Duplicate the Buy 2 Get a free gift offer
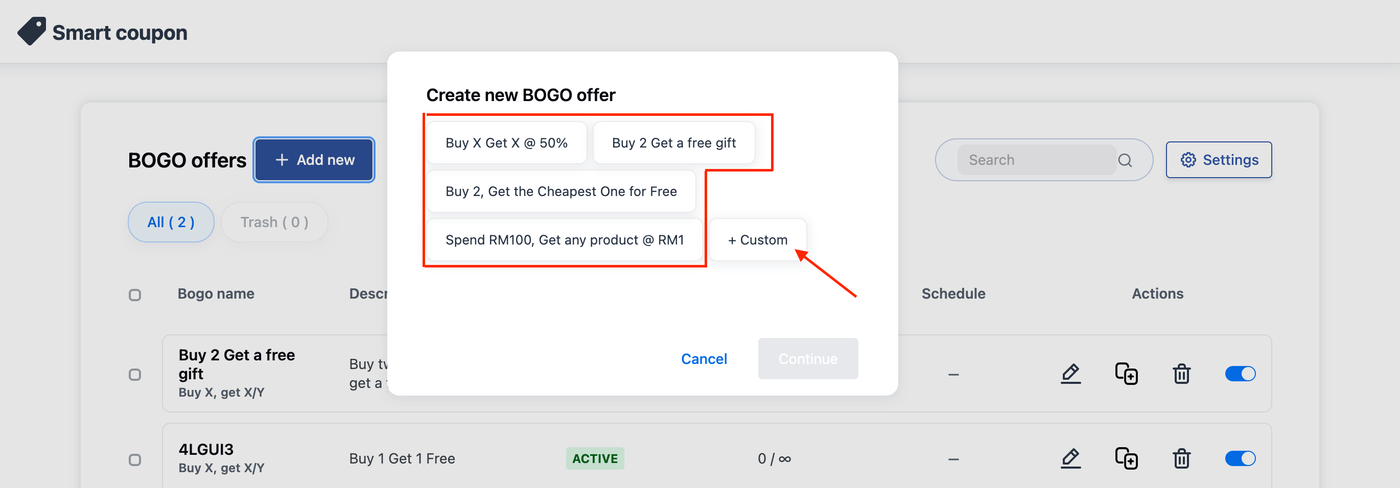The image size is (1400, 488). pos(1126,374)
